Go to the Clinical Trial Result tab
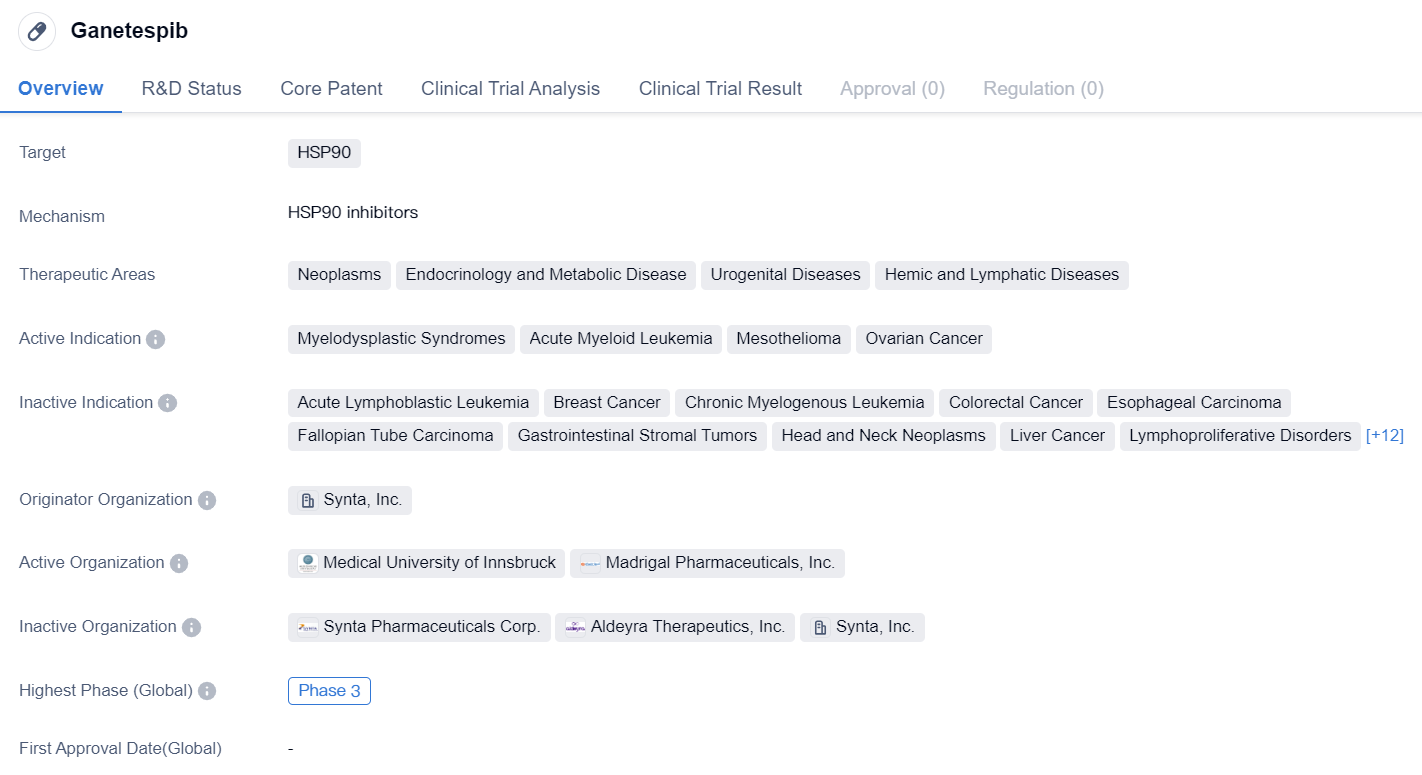The width and height of the screenshot is (1422, 775). click(720, 88)
